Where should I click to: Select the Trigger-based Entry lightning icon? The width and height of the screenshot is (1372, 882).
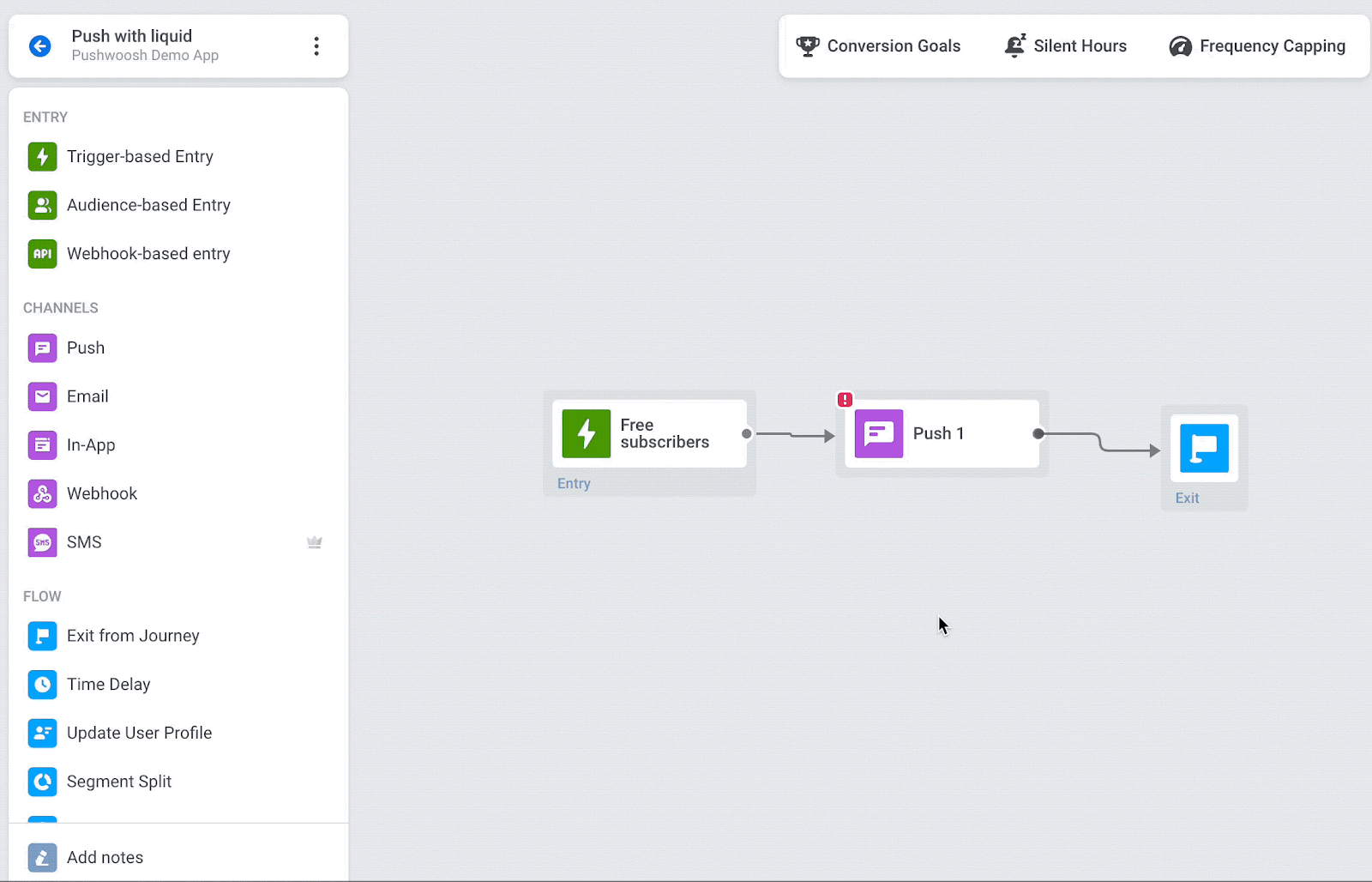point(42,157)
